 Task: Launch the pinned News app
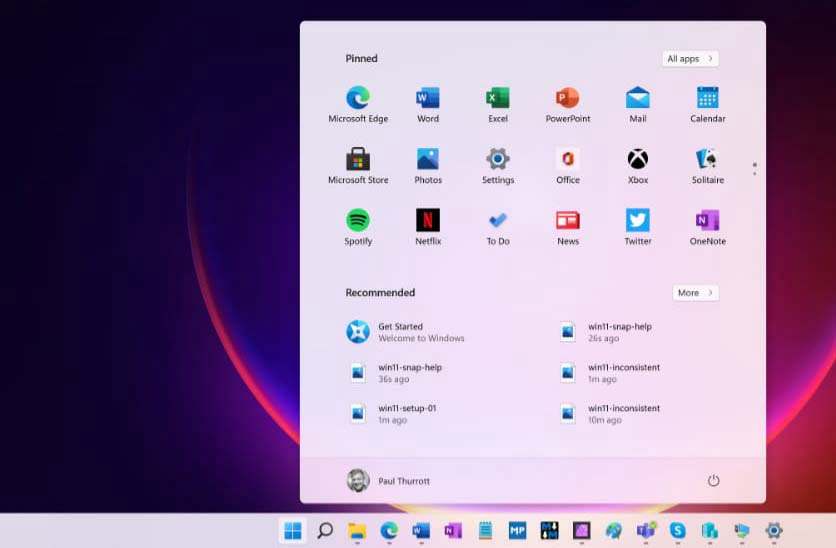point(567,227)
